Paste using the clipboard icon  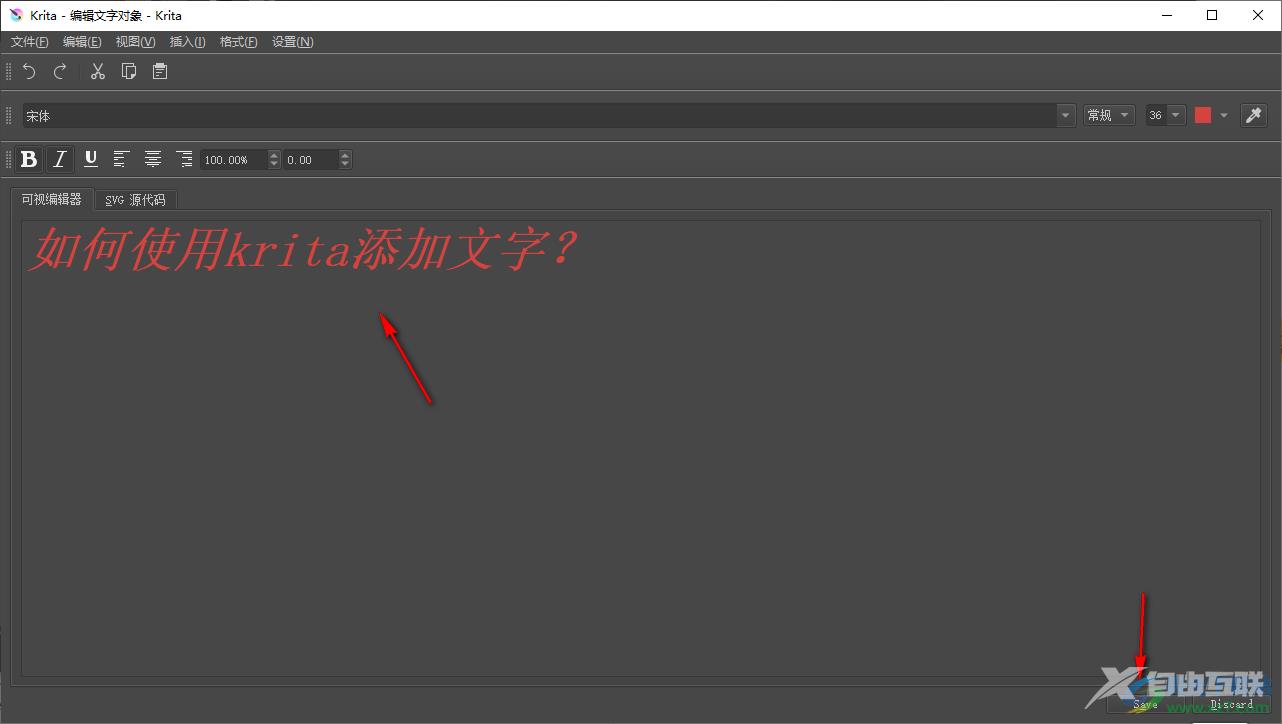pyautogui.click(x=160, y=71)
